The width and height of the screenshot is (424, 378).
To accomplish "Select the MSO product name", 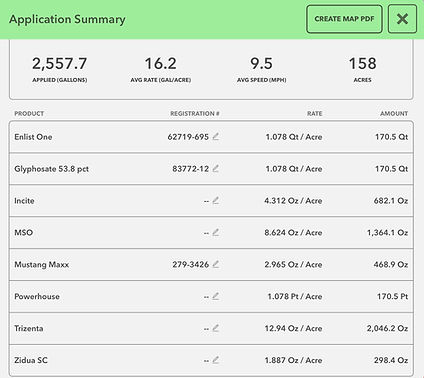I will [x=23, y=232].
